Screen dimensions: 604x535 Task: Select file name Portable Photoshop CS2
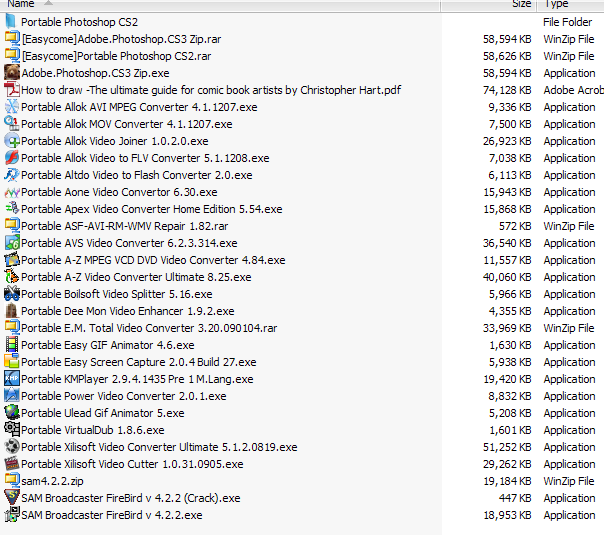click(79, 22)
